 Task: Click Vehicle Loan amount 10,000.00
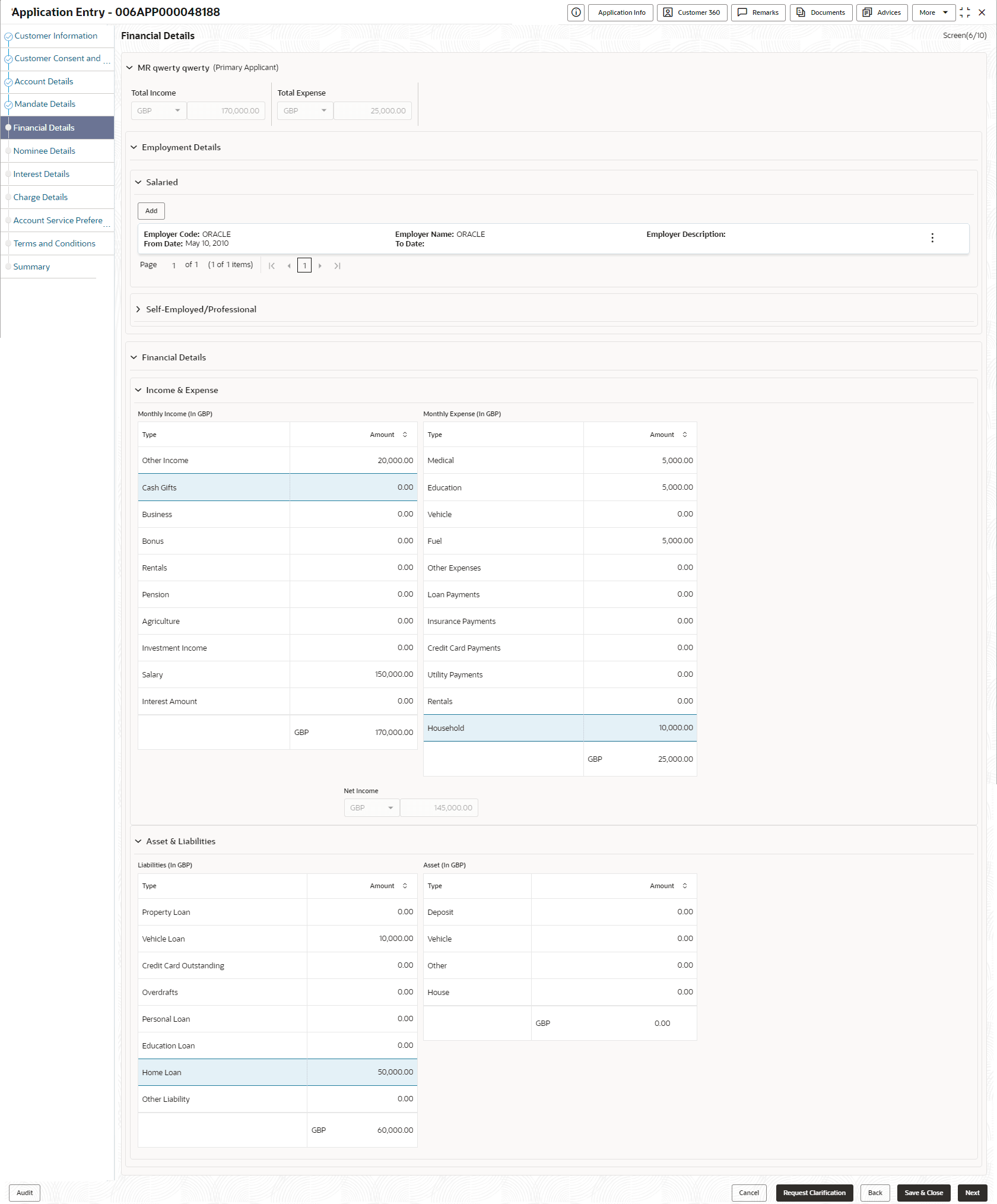396,939
